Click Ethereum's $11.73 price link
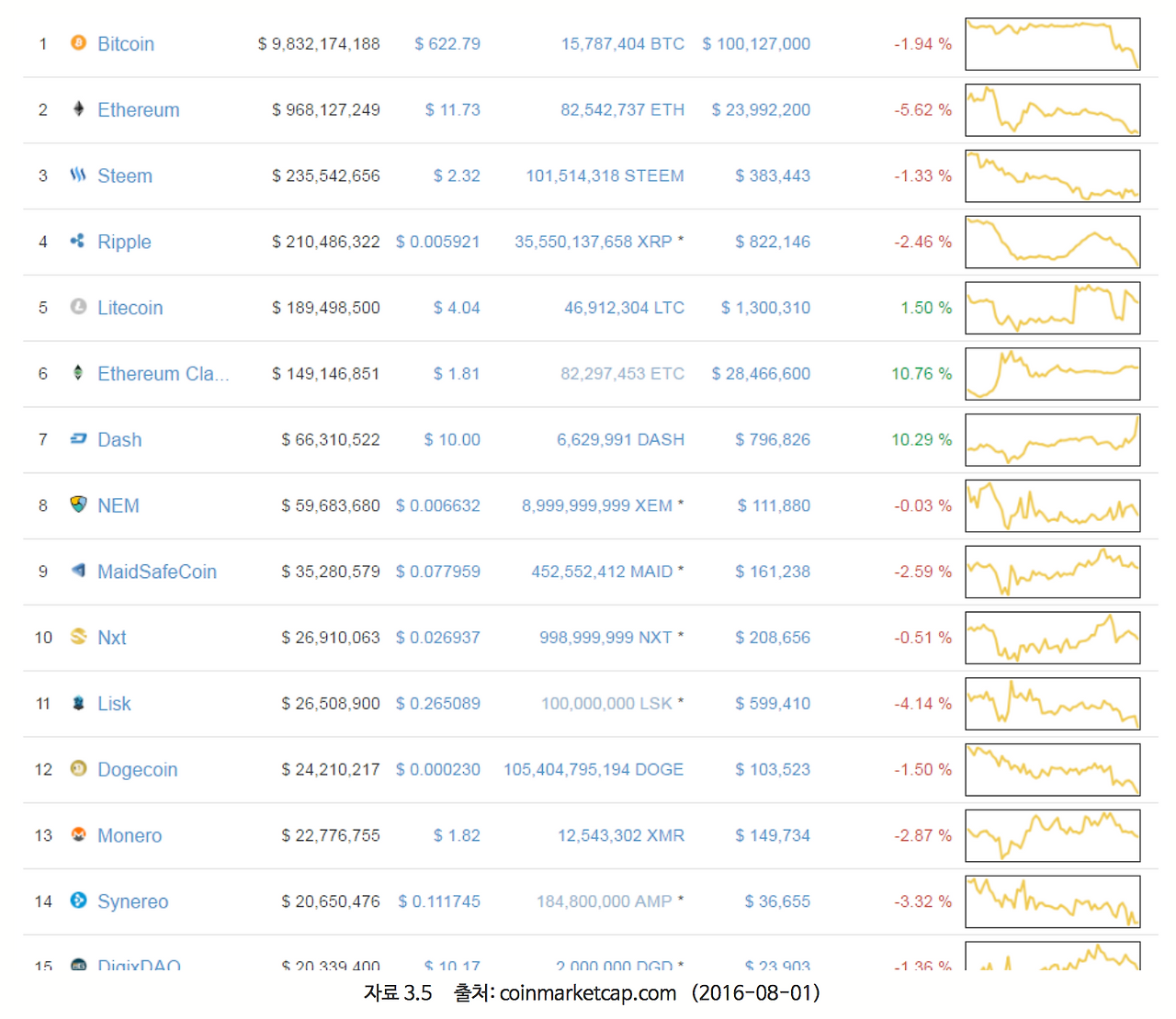Image resolution: width=1176 pixels, height=1019 pixels. coord(452,109)
